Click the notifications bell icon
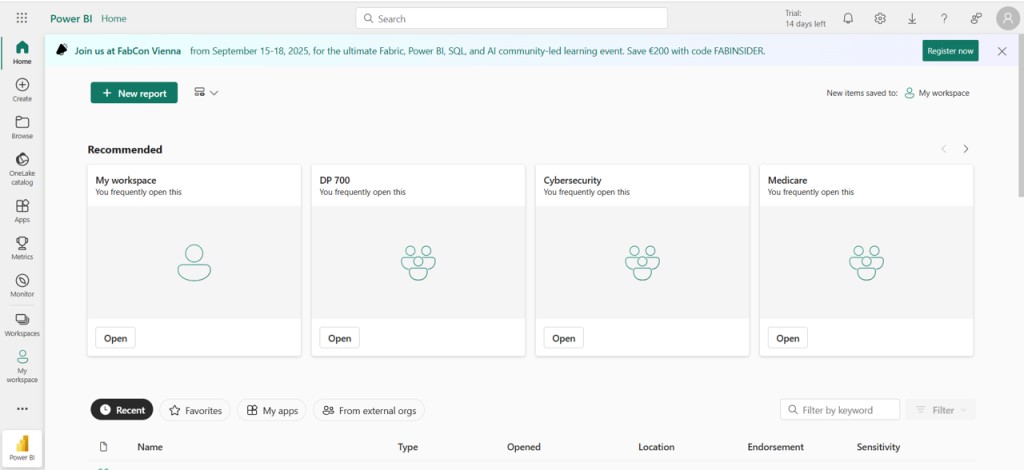 [848, 19]
